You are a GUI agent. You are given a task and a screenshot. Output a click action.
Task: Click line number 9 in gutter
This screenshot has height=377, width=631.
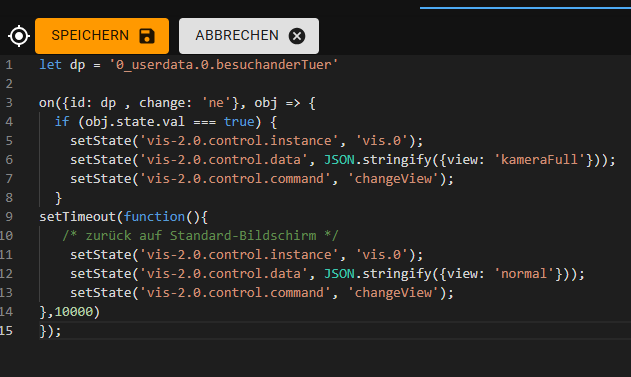pyautogui.click(x=9, y=217)
